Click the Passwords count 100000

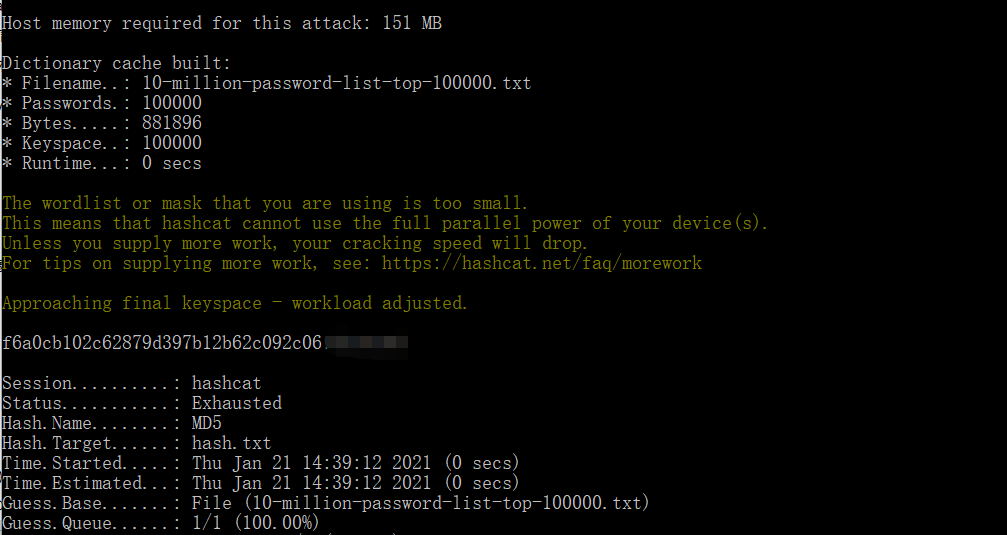coord(171,103)
